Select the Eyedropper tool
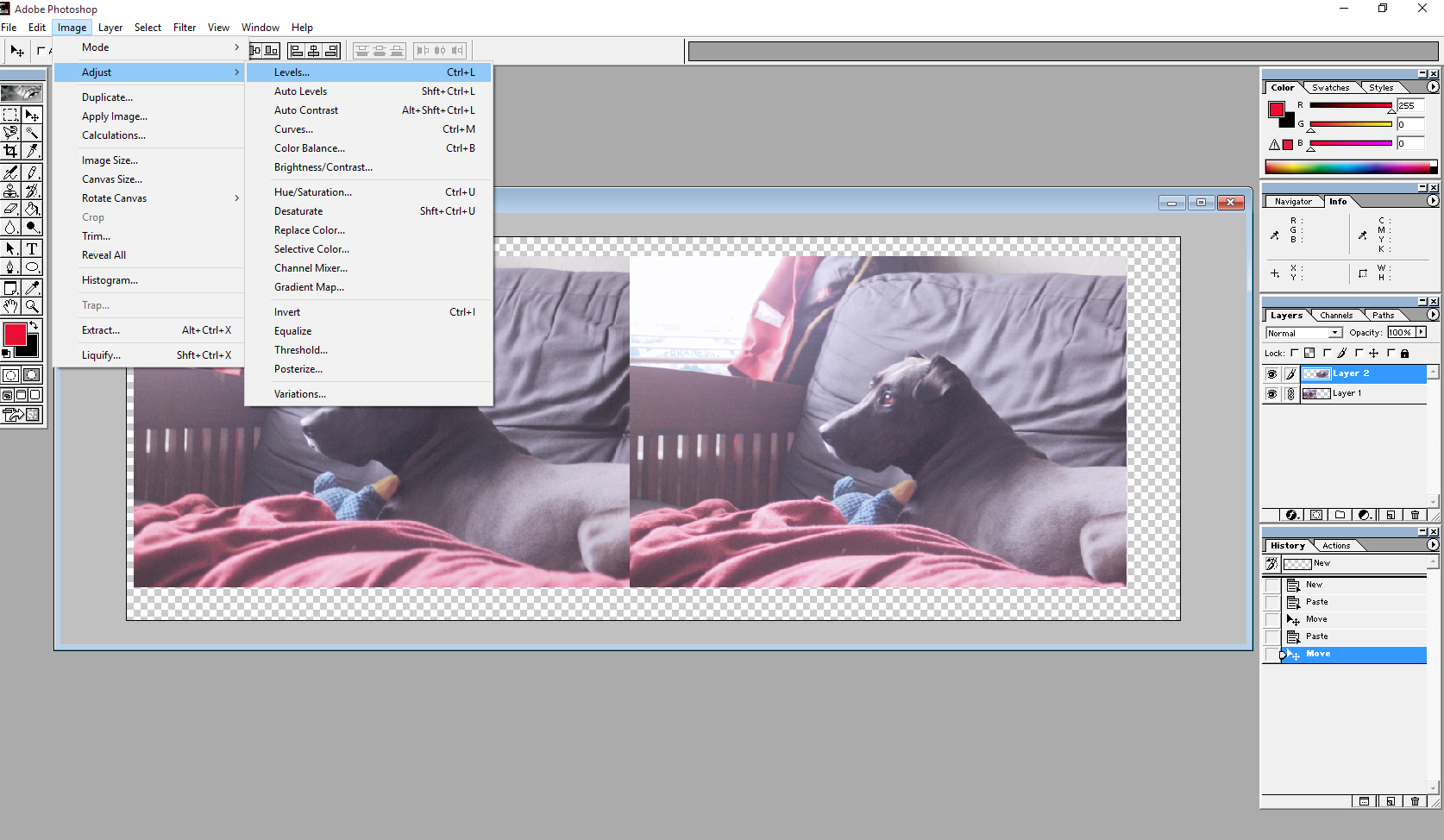The width and height of the screenshot is (1444, 840). pos(32,288)
